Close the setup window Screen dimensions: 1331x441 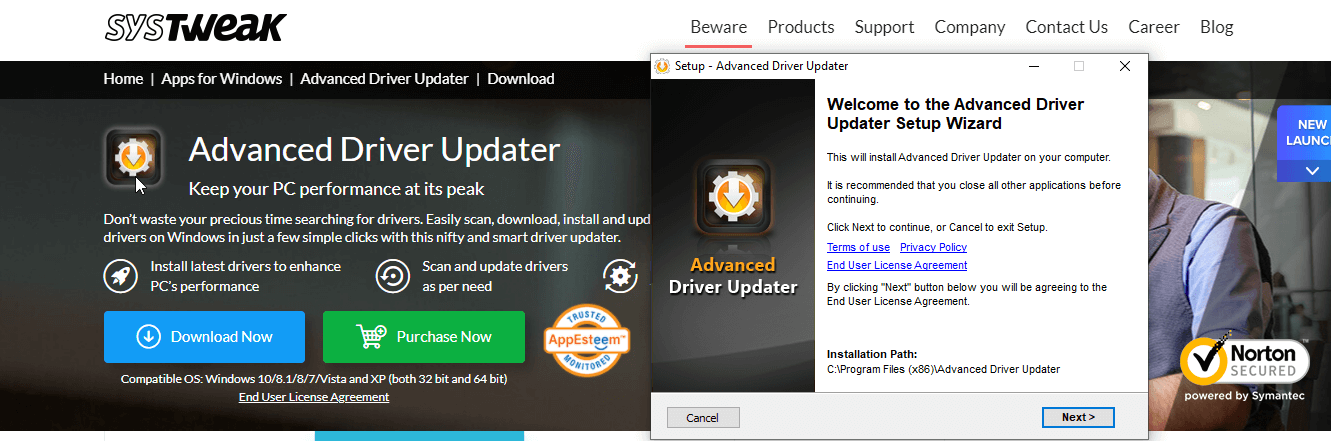1125,66
